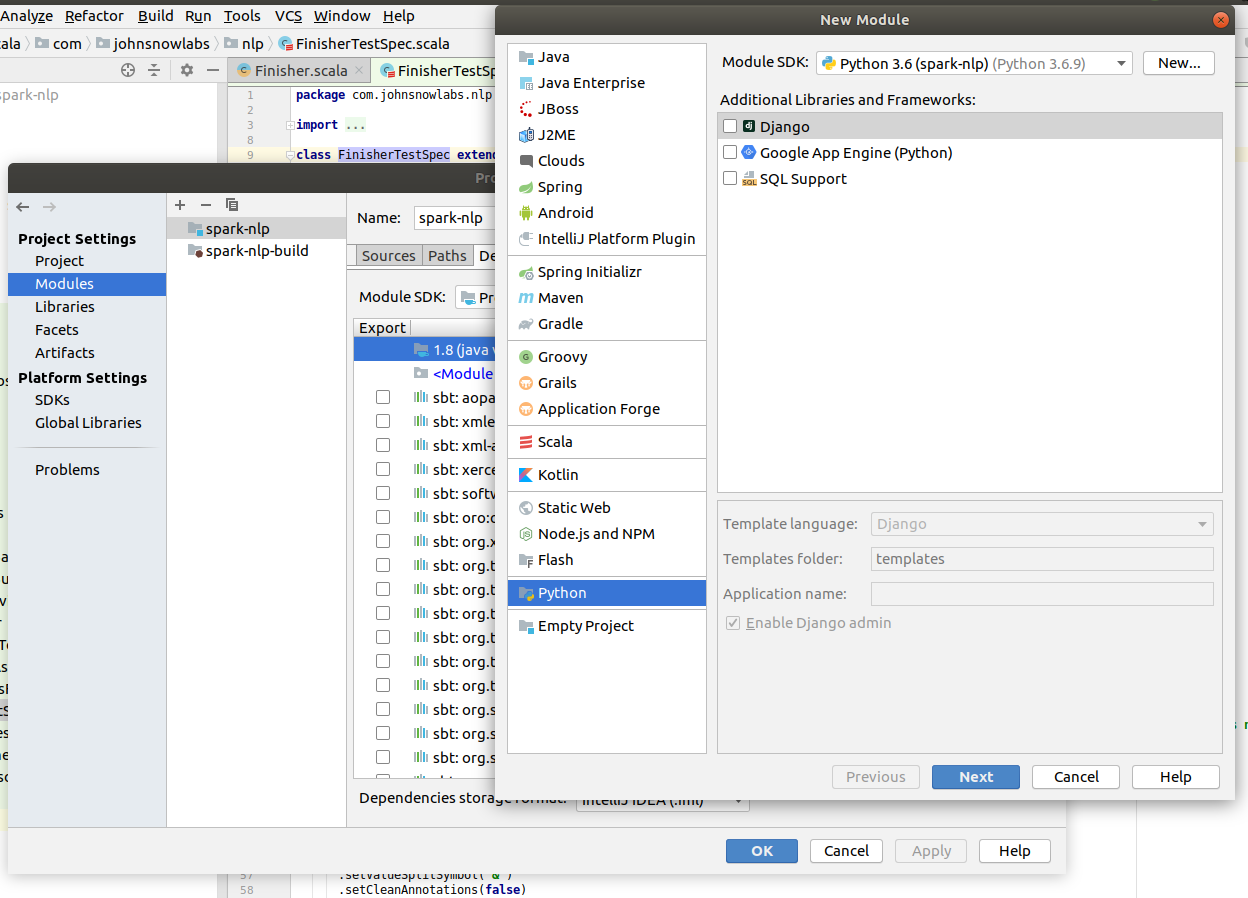This screenshot has height=898, width=1248.
Task: Check export box for sbt: xmle dependency
Action: click(x=383, y=421)
